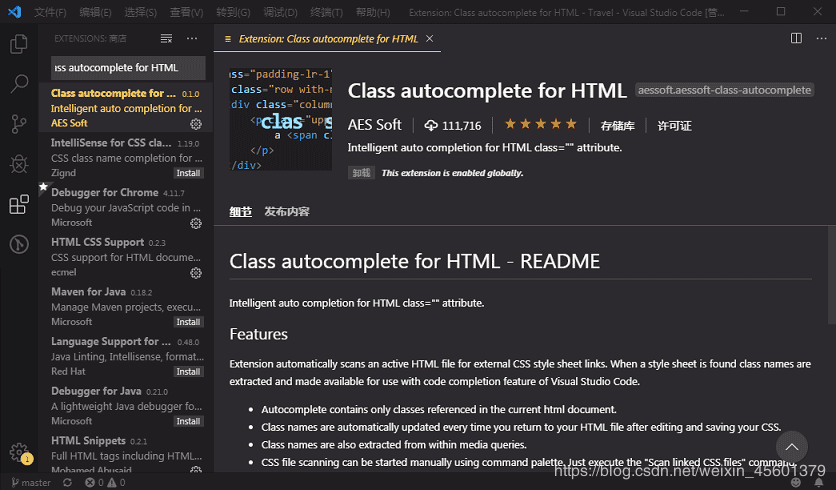Open the 存储库 repository link
The width and height of the screenshot is (836, 490).
coord(617,126)
